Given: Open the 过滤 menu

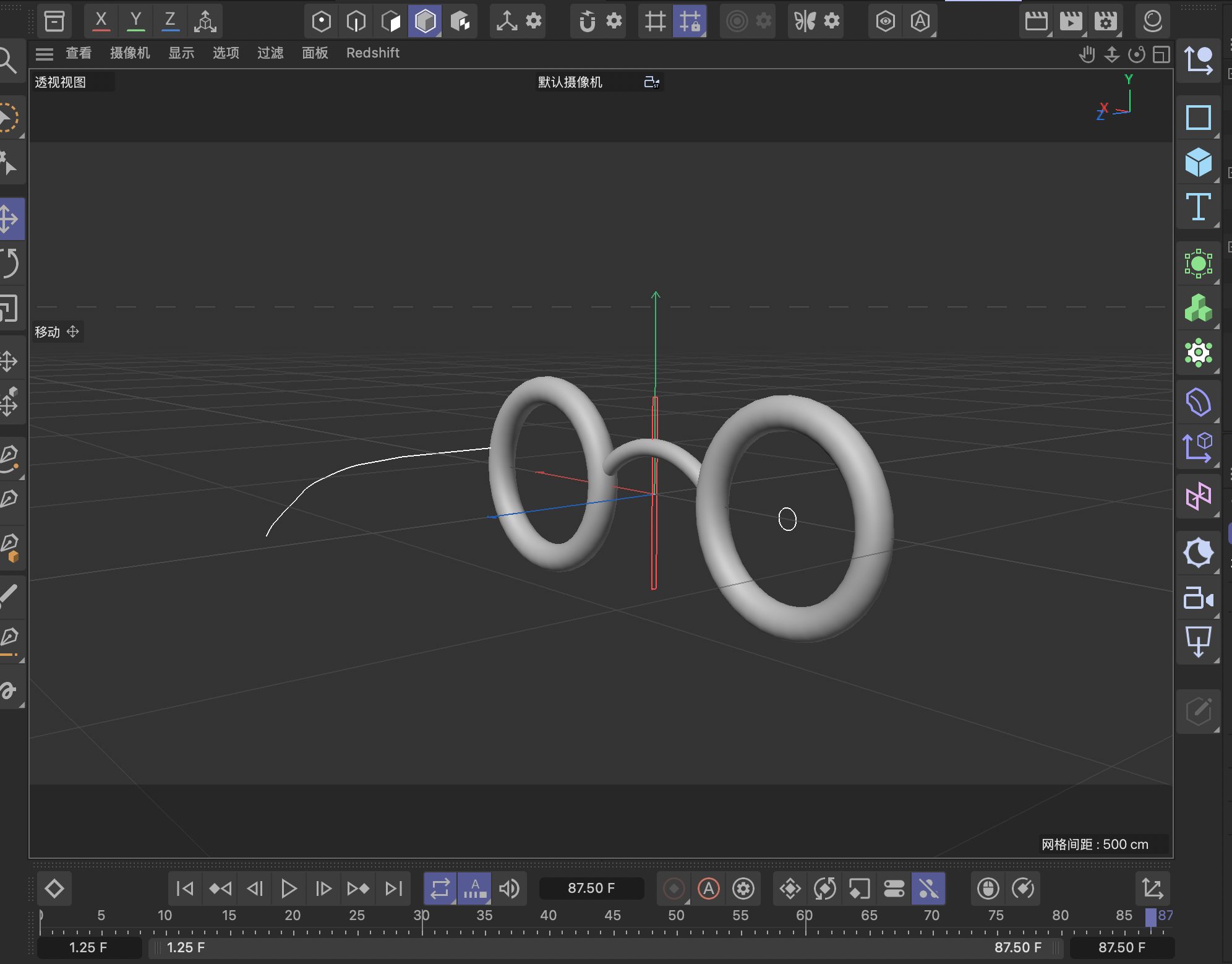Looking at the screenshot, I should click(270, 53).
